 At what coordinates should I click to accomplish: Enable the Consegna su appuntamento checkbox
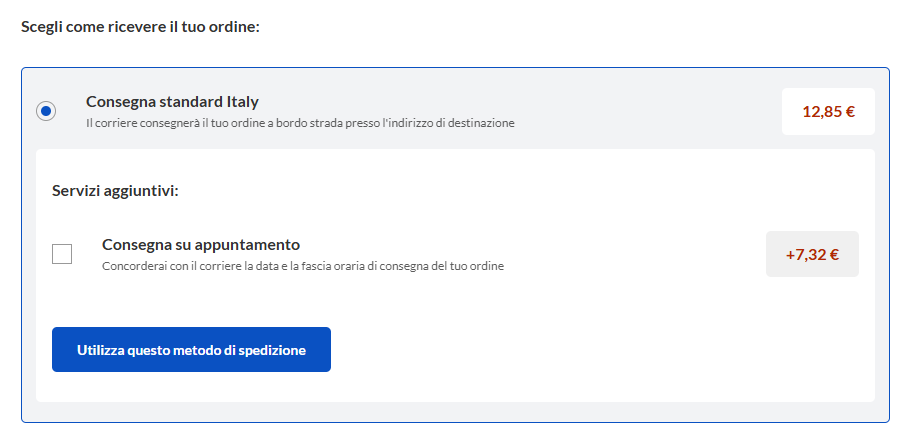[62, 254]
